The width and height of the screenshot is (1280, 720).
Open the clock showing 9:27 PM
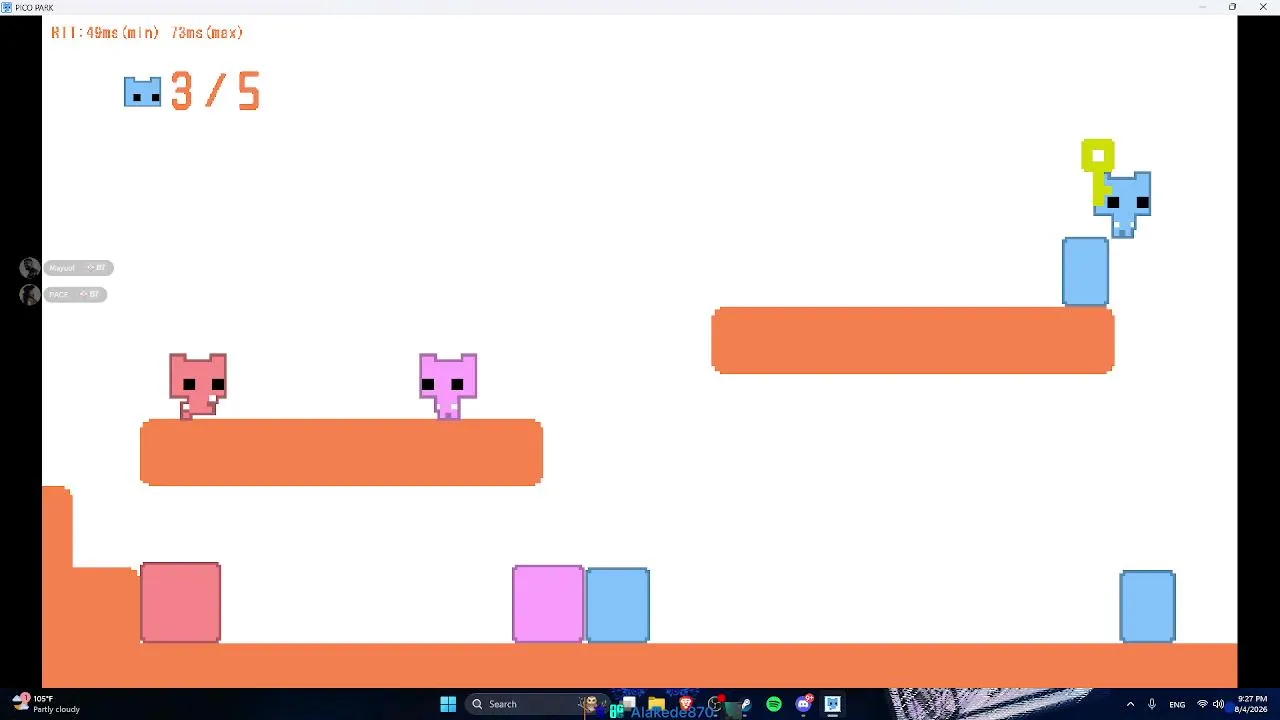point(1252,704)
